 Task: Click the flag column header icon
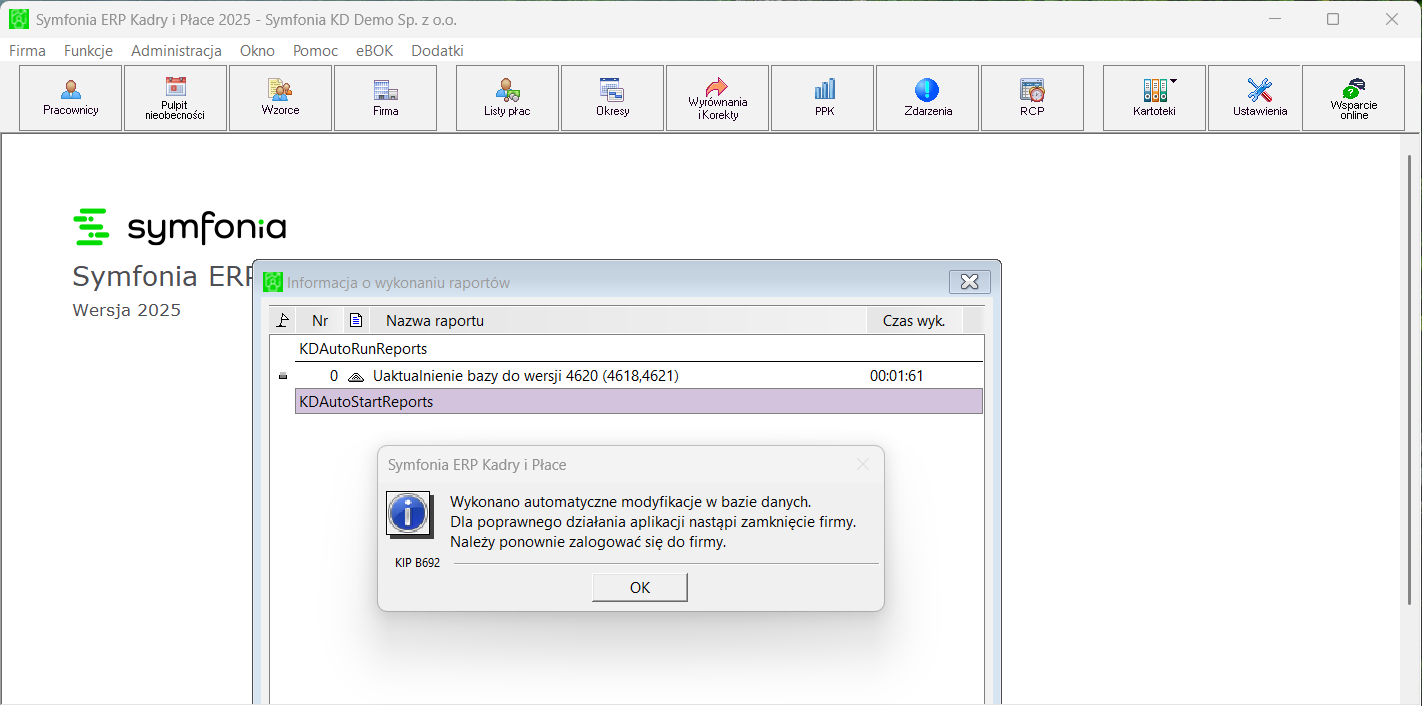[x=283, y=321]
